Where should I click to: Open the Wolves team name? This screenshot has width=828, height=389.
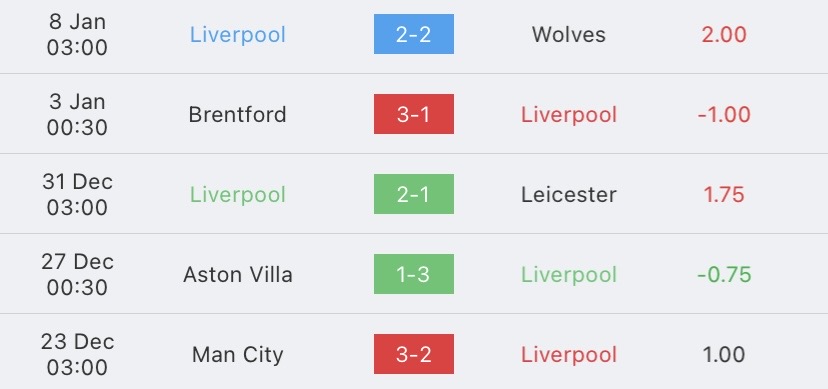[x=569, y=35]
